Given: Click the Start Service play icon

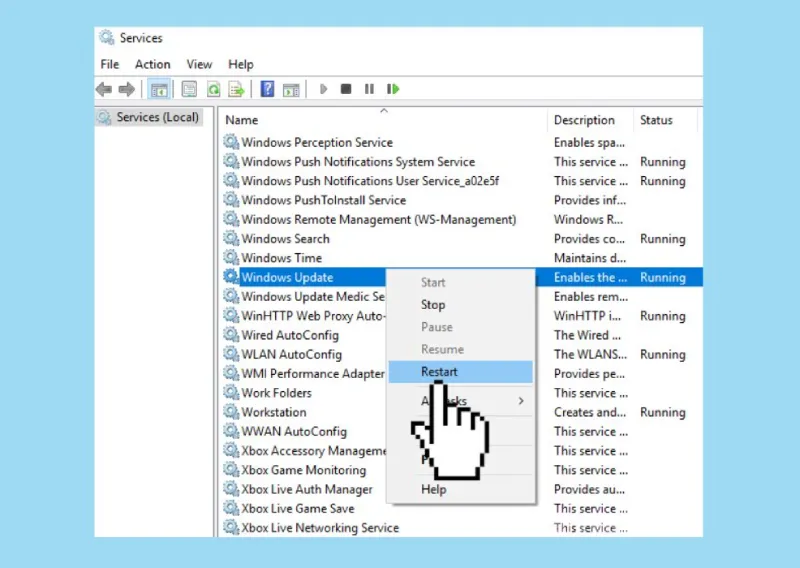Looking at the screenshot, I should (x=323, y=89).
